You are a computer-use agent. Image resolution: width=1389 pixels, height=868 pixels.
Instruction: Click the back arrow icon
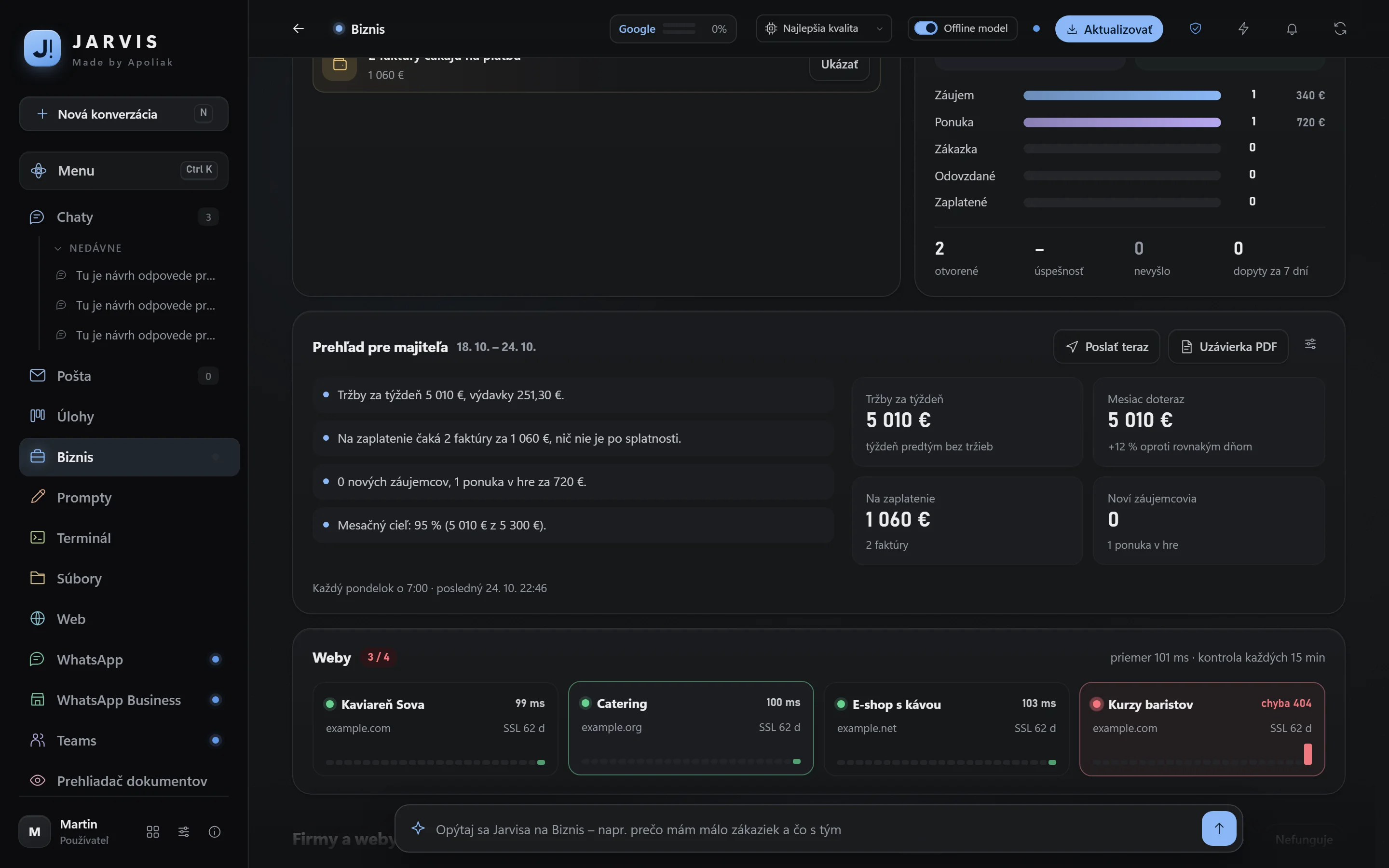tap(299, 29)
